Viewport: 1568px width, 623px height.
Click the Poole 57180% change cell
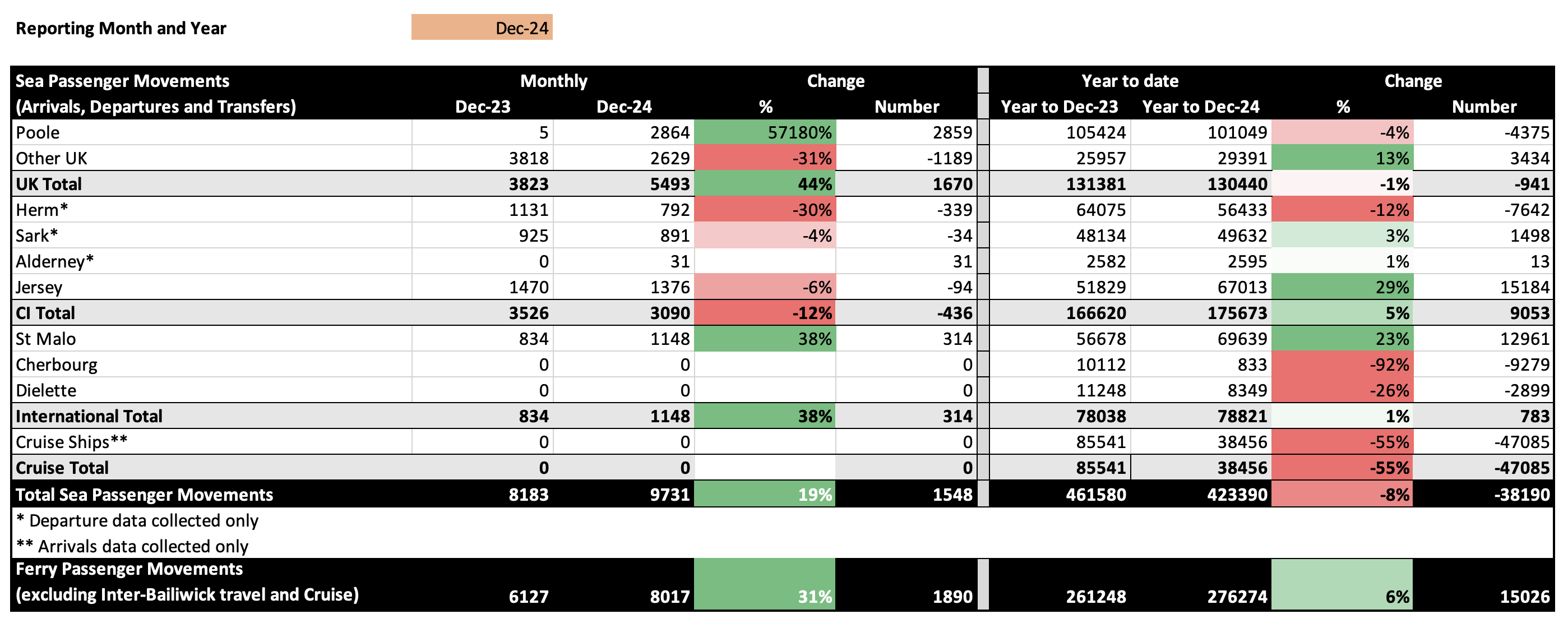click(x=765, y=132)
